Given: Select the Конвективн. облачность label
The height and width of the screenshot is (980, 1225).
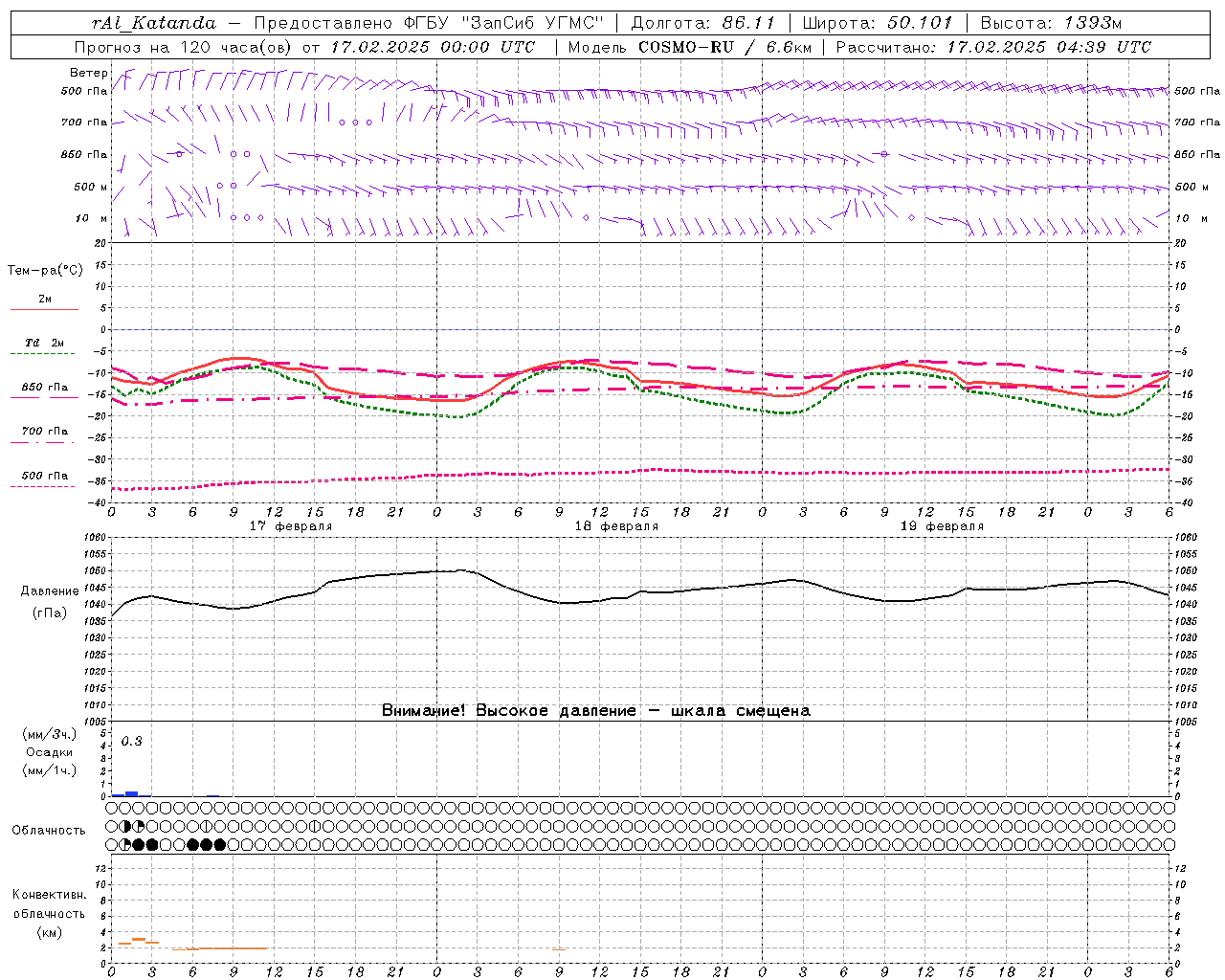Looking at the screenshot, I should click(x=49, y=904).
